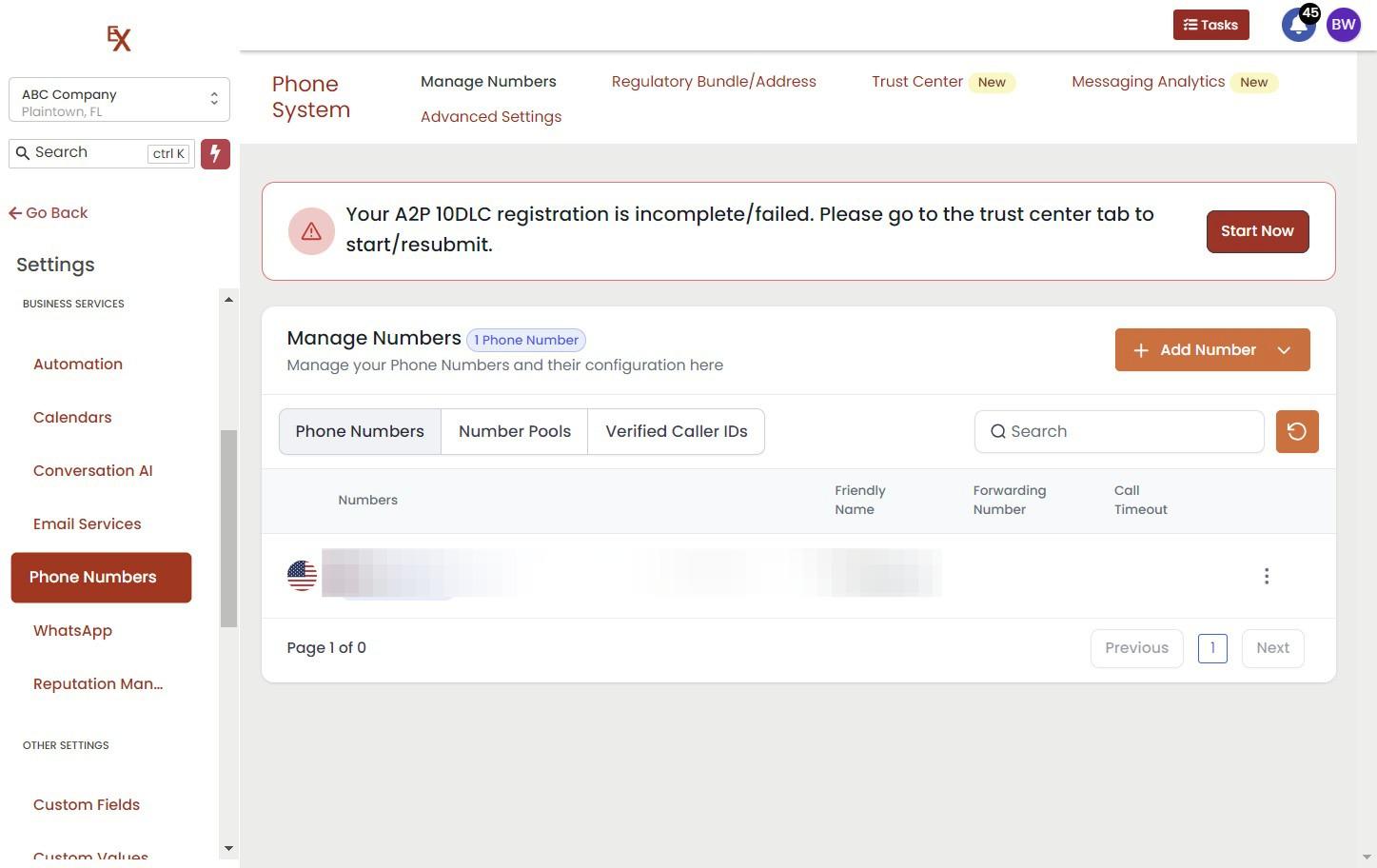Open the Trust Center tab
Image resolution: width=1377 pixels, height=868 pixels.
[916, 82]
